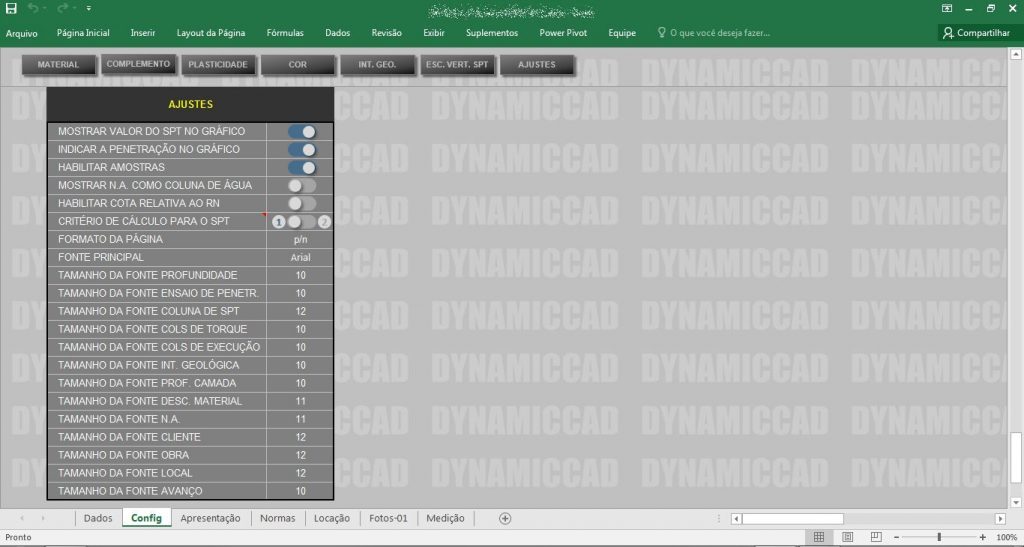Click the zoom out minus icon
1024x547 pixels.
(x=897, y=537)
